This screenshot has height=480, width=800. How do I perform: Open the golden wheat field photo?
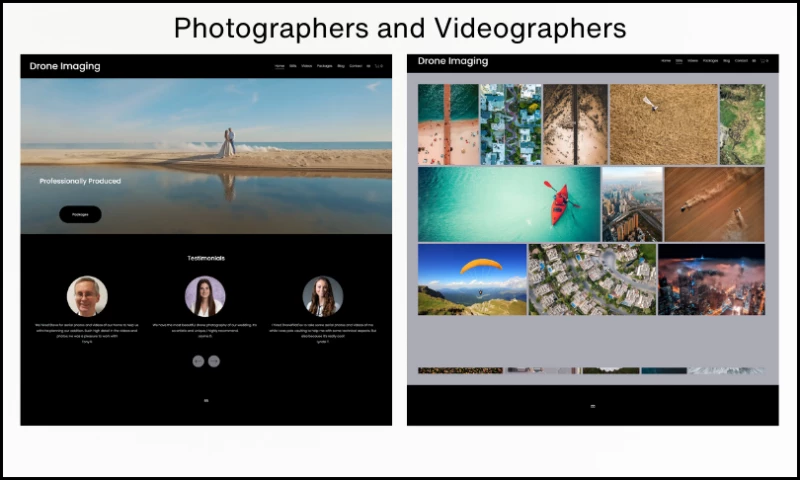click(663, 124)
